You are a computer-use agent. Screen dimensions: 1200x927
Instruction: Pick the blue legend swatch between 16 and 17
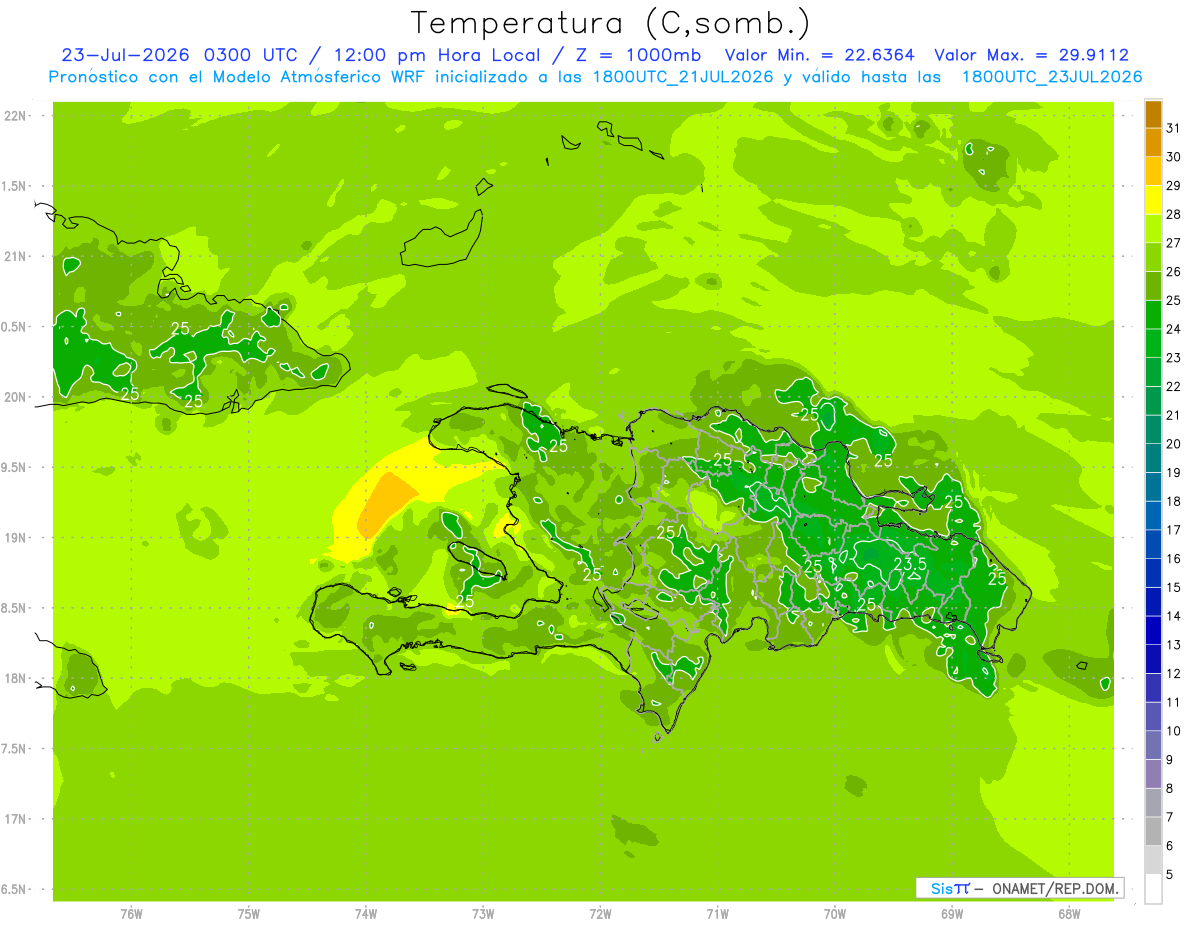click(x=1153, y=544)
